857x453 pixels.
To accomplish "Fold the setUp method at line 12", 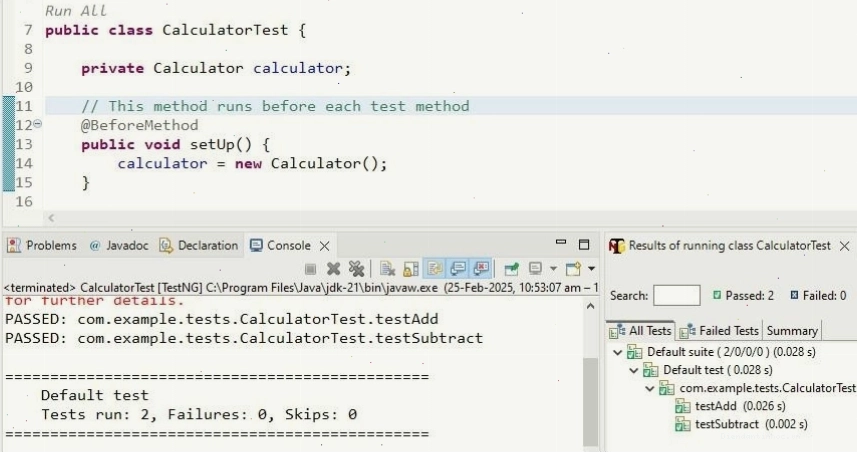I will tap(38, 124).
